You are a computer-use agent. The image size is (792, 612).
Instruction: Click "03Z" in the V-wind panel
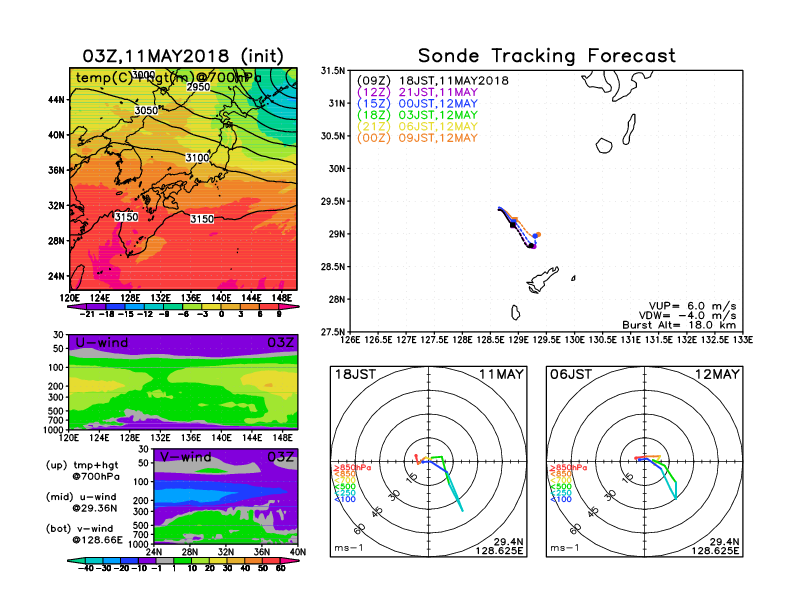pyautogui.click(x=280, y=457)
